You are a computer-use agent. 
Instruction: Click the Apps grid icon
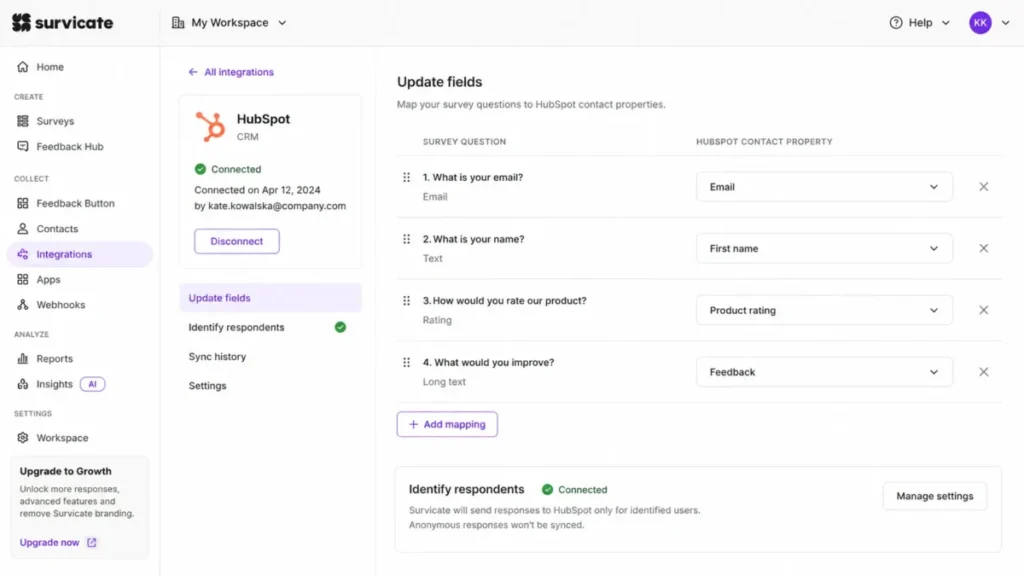point(23,280)
